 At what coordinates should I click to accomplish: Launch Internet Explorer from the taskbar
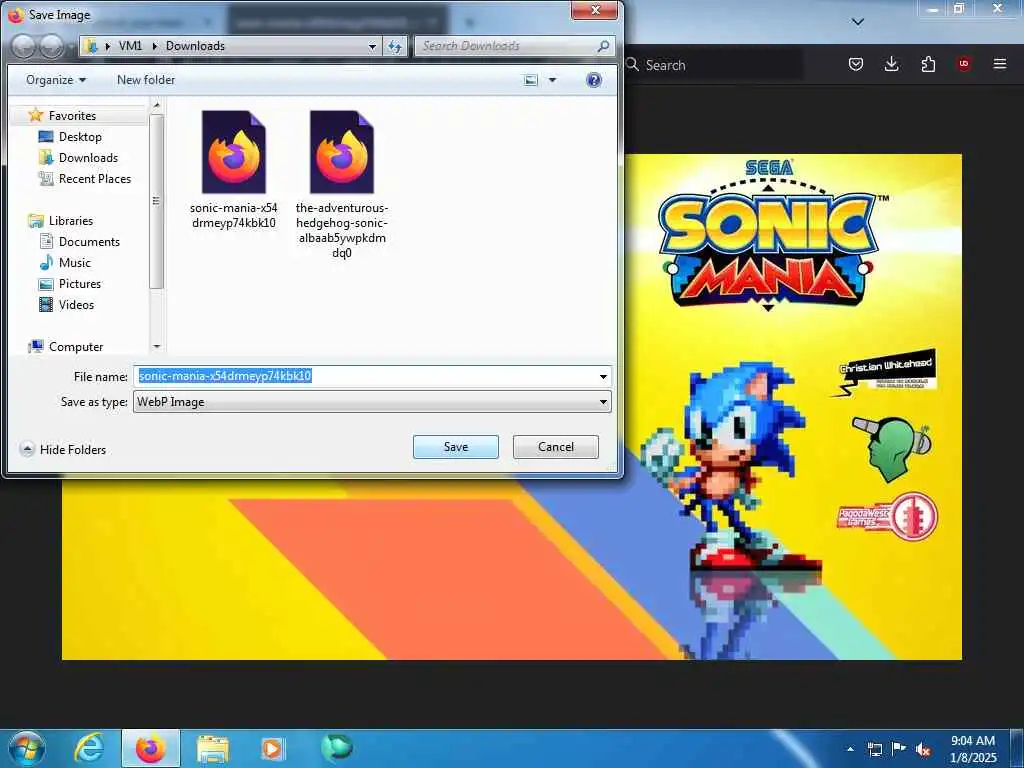[x=89, y=748]
